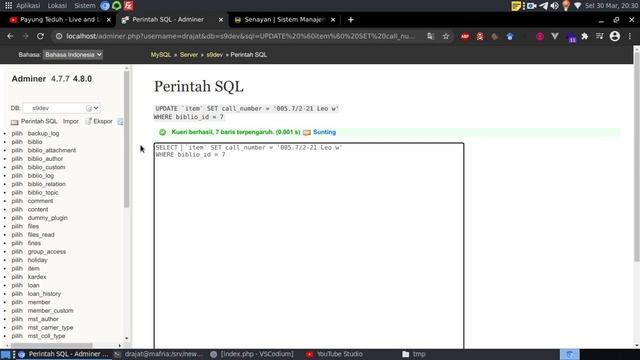
Task: Open the Bahasa Indonesia language dropdown
Action: tap(73, 55)
